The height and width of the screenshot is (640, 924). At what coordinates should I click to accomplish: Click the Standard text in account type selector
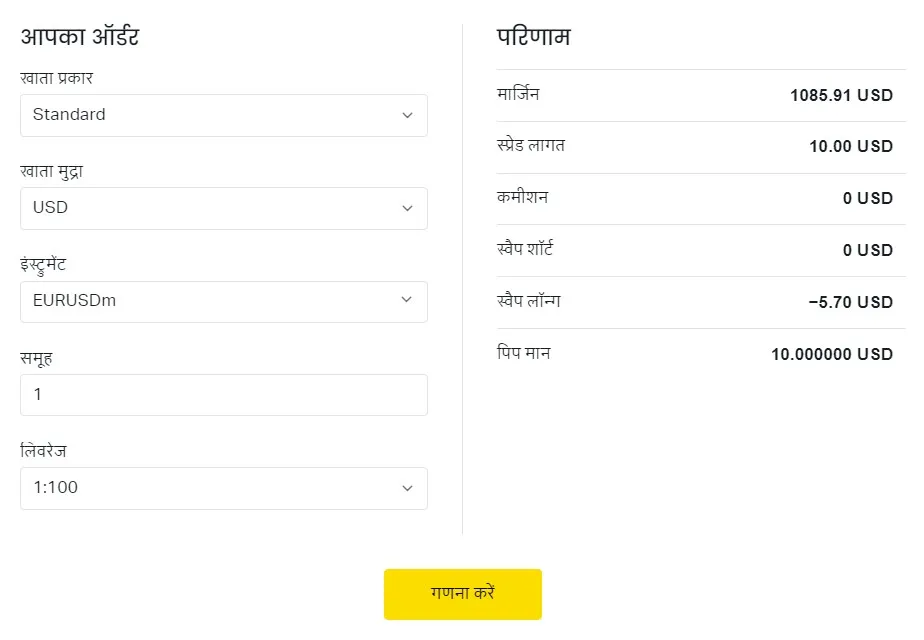click(70, 115)
